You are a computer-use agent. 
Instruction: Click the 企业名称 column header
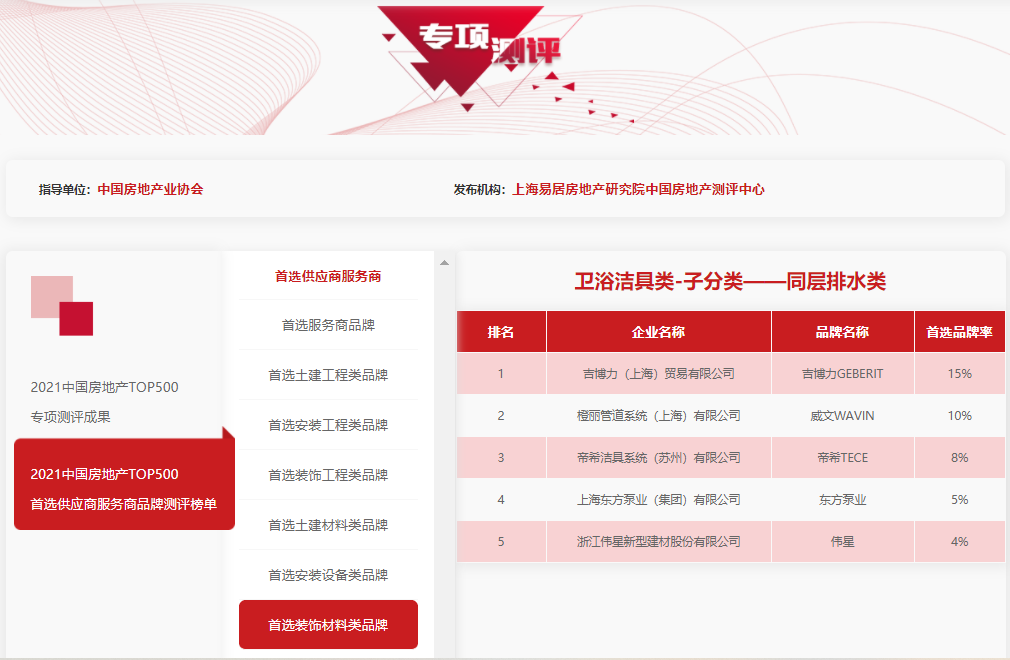coord(658,332)
